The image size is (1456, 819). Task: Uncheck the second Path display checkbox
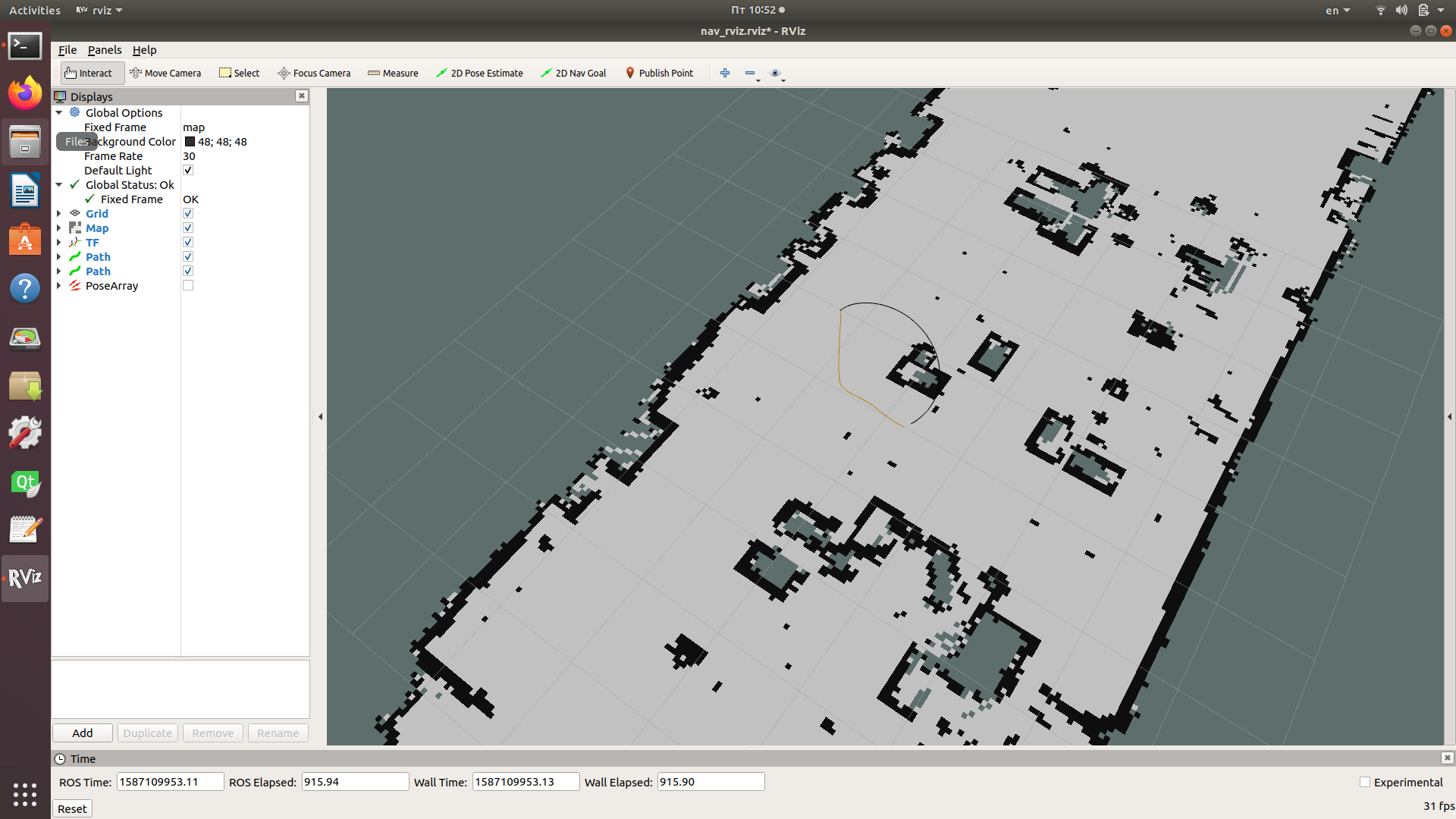188,271
